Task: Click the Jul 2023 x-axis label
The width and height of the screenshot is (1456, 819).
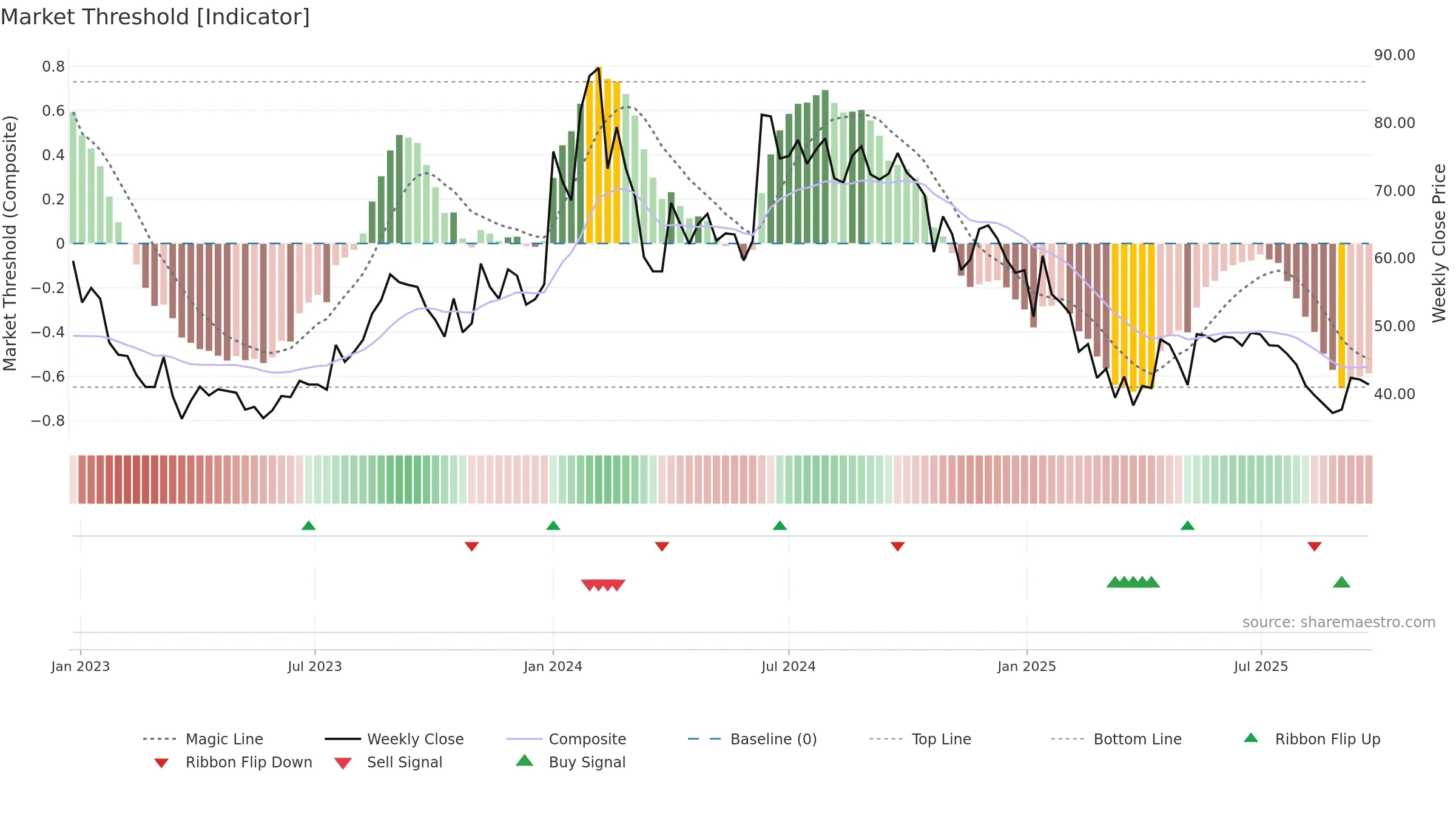Action: point(315,666)
